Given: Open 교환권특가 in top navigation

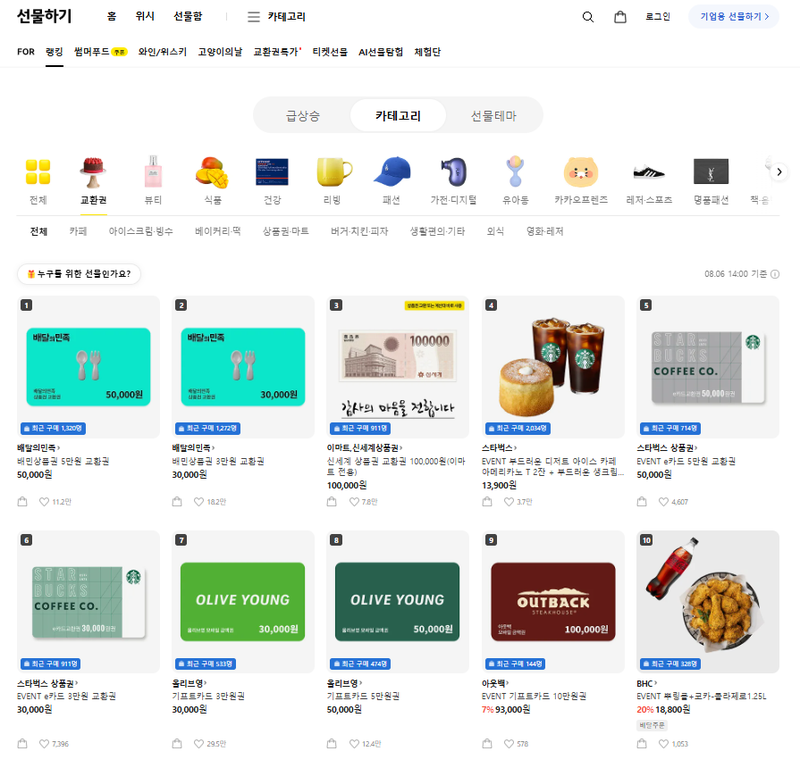Looking at the screenshot, I should pyautogui.click(x=277, y=52).
